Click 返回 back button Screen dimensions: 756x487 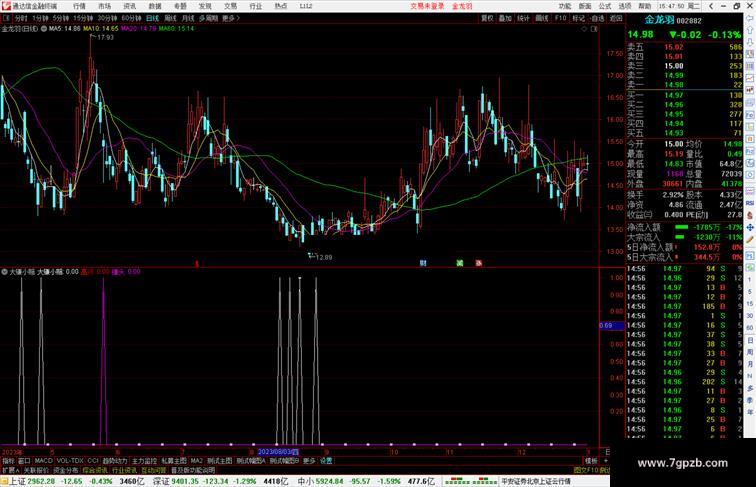coord(616,18)
